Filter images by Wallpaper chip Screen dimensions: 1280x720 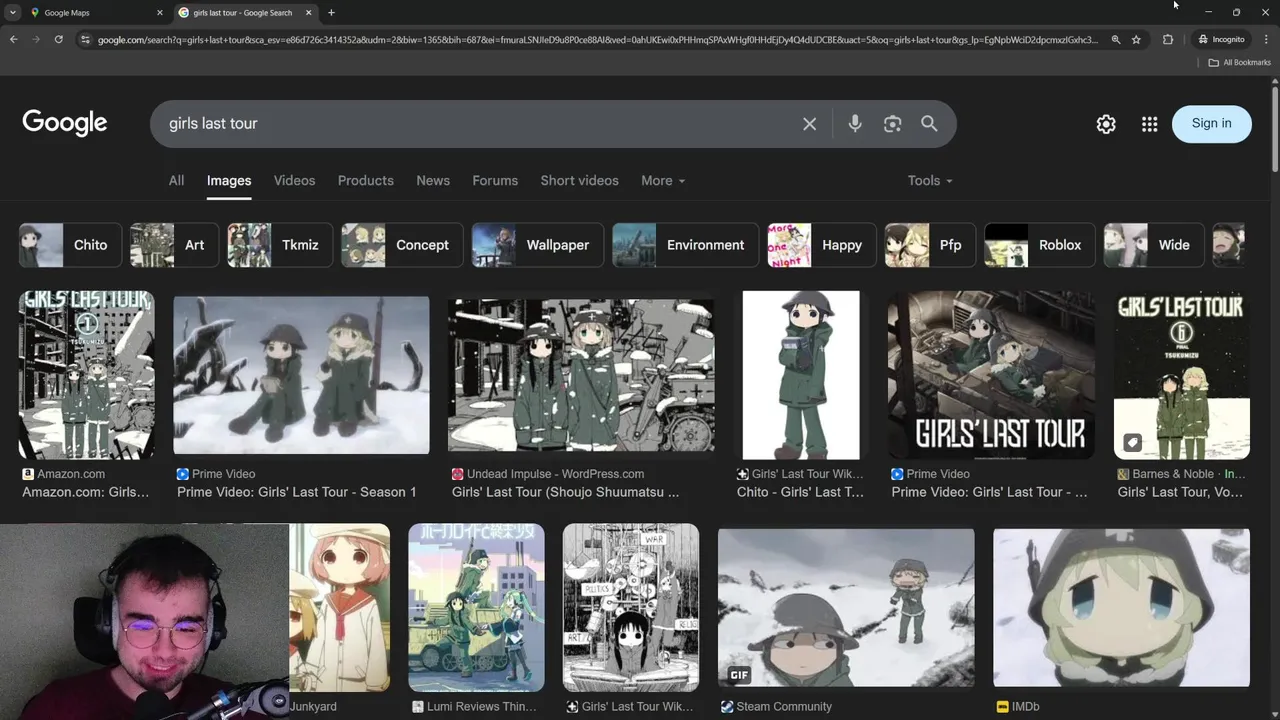coord(537,245)
